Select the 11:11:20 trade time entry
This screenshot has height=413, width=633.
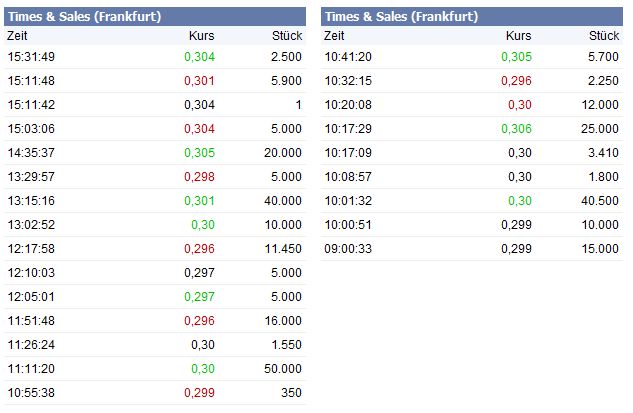tap(31, 368)
